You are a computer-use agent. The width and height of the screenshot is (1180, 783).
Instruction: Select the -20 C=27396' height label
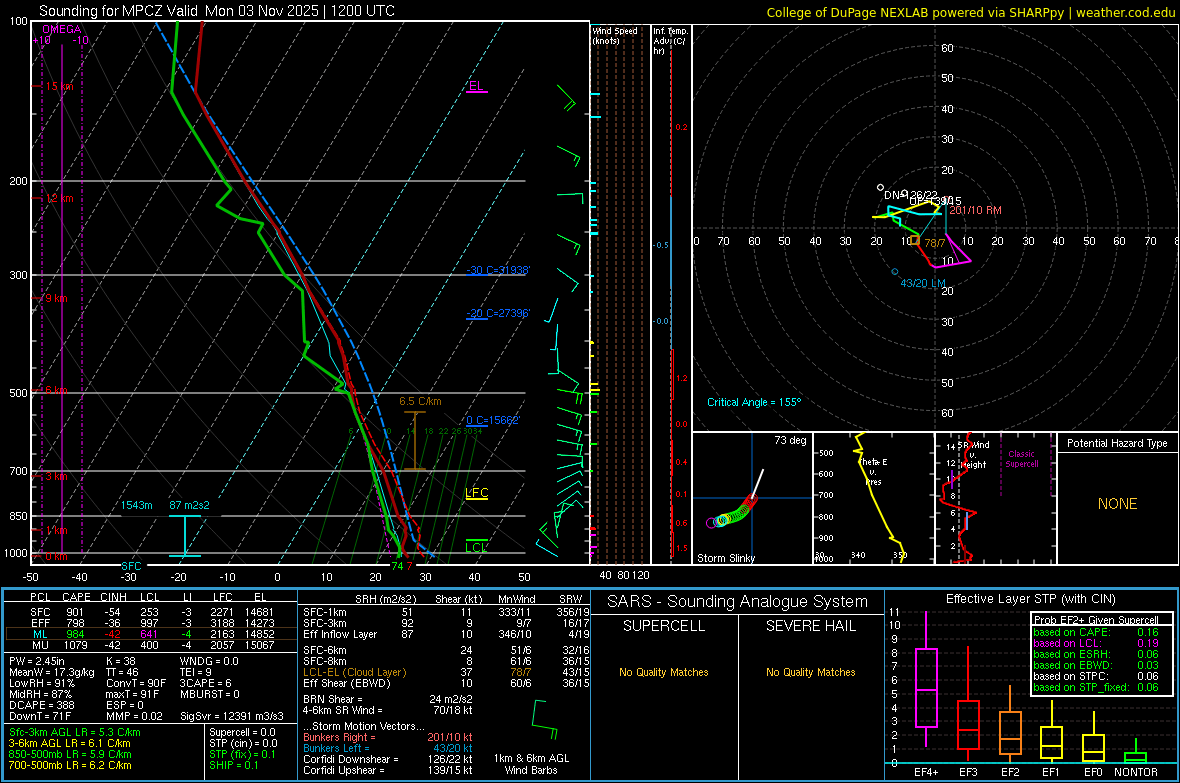tap(498, 313)
